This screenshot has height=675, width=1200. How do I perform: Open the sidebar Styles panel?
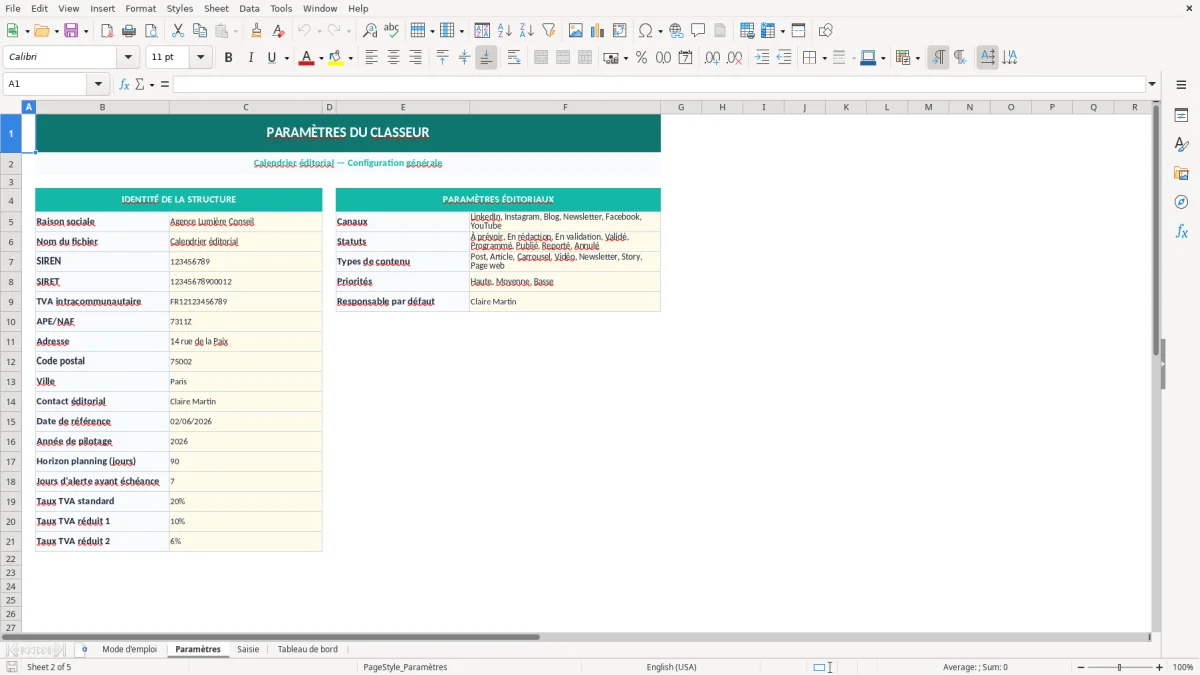point(1181,144)
